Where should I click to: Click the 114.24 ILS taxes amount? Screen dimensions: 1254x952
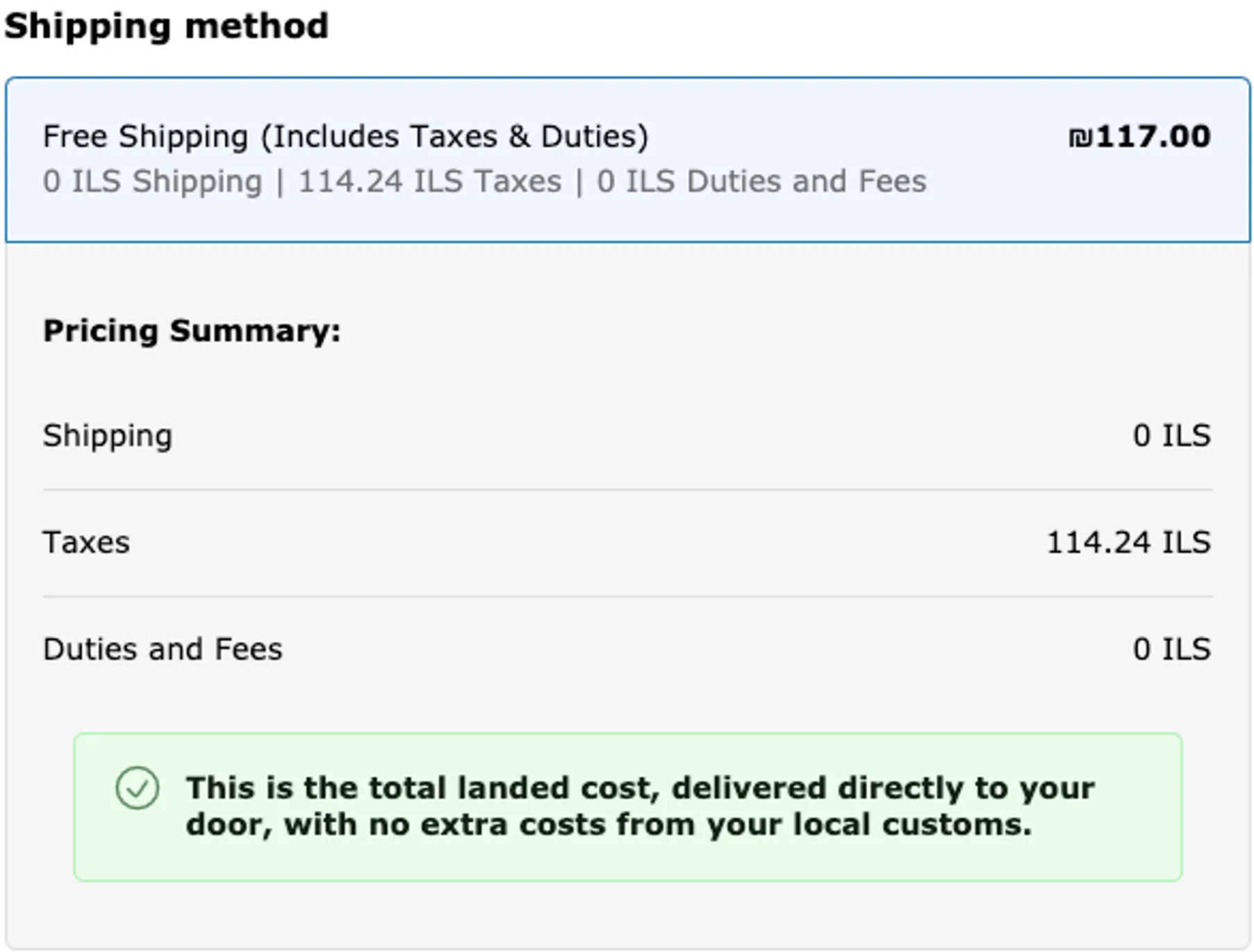[1129, 542]
